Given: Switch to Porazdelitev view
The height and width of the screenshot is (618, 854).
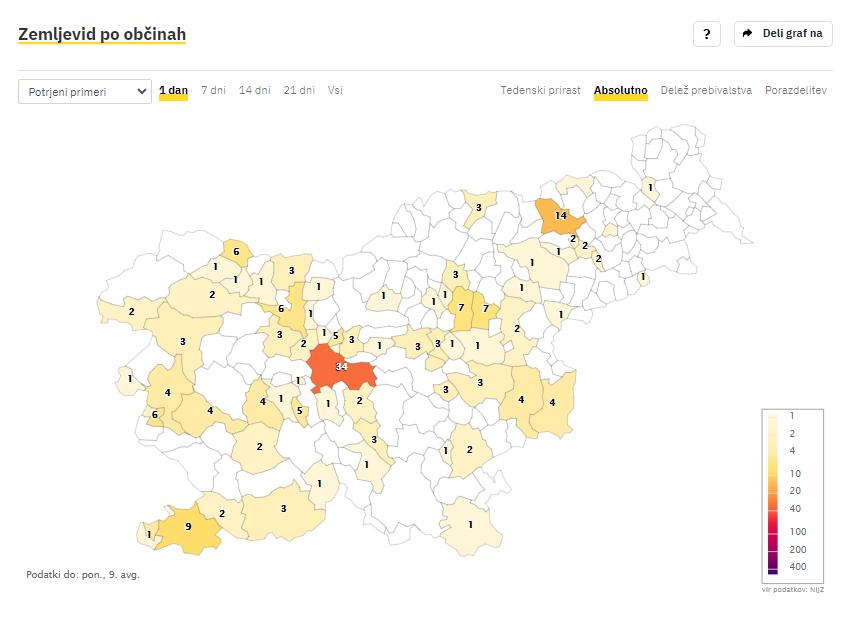Looking at the screenshot, I should (x=796, y=90).
